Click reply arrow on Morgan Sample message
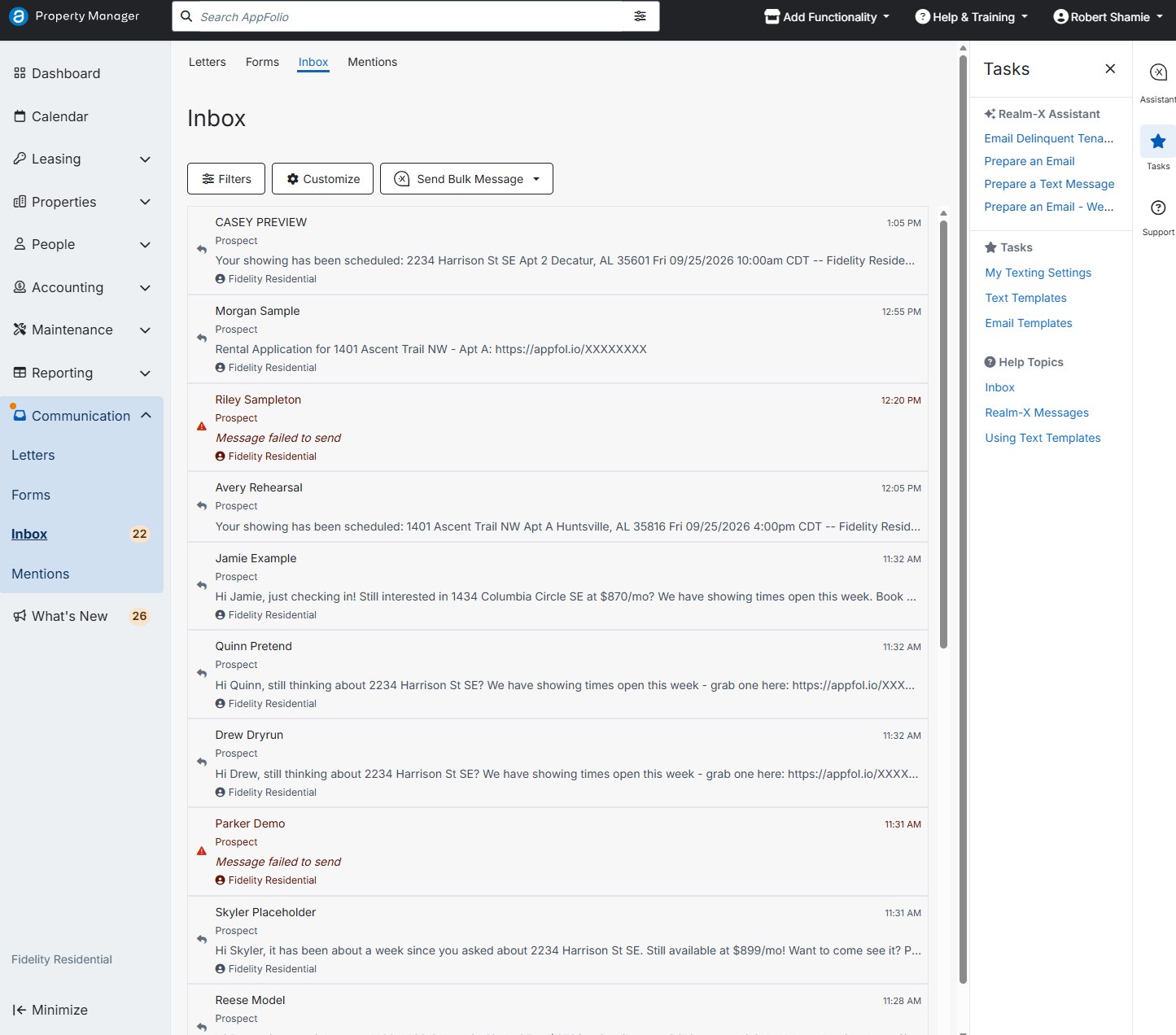Viewport: 1176px width, 1035px height. [x=202, y=338]
